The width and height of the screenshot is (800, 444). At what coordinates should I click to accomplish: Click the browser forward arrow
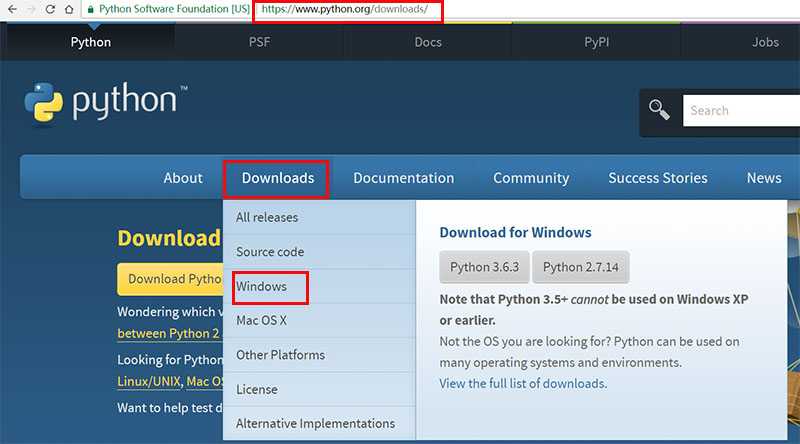(31, 9)
